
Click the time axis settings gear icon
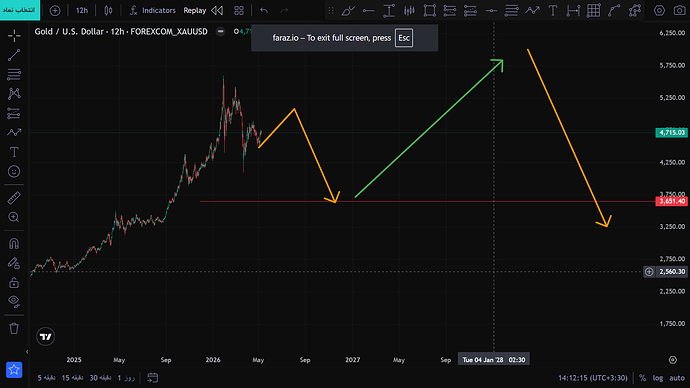673,360
